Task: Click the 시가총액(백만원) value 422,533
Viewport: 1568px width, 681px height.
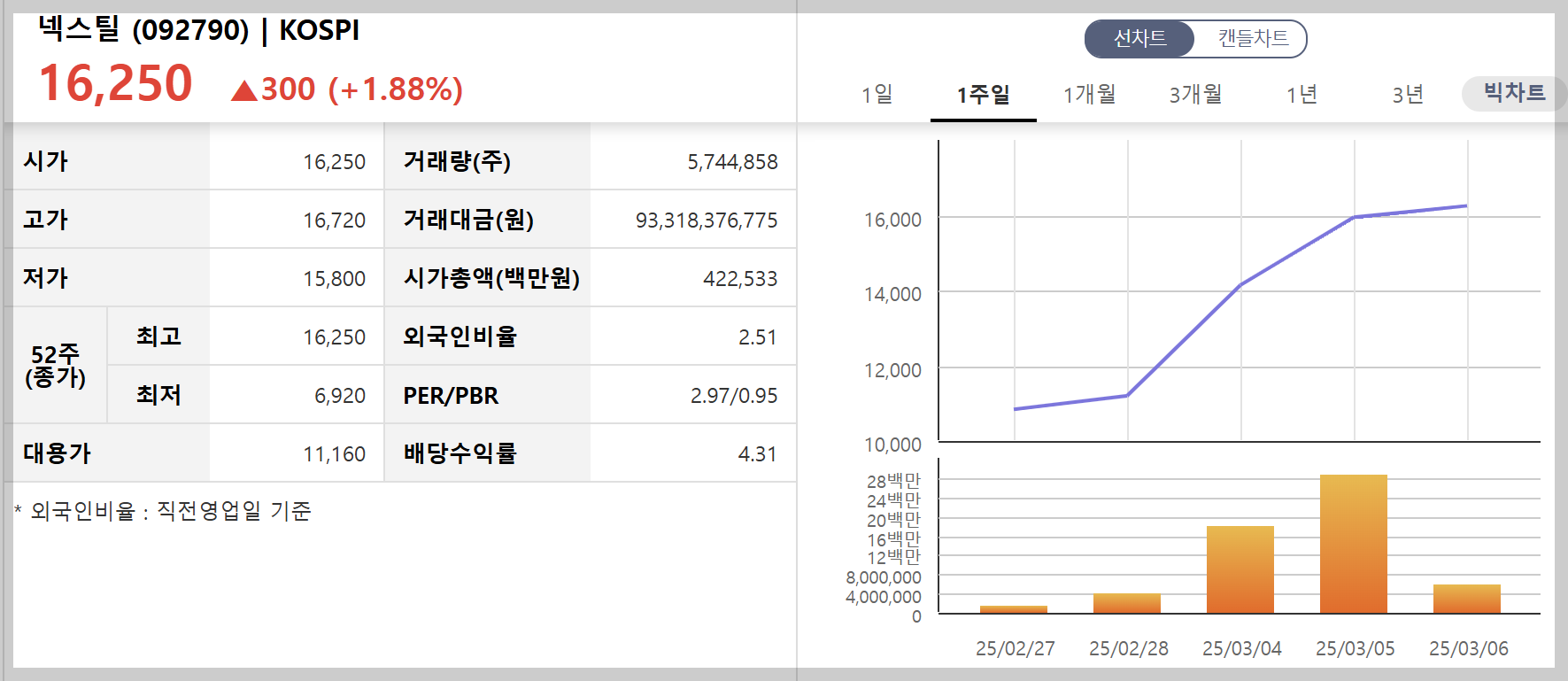Action: (x=740, y=278)
